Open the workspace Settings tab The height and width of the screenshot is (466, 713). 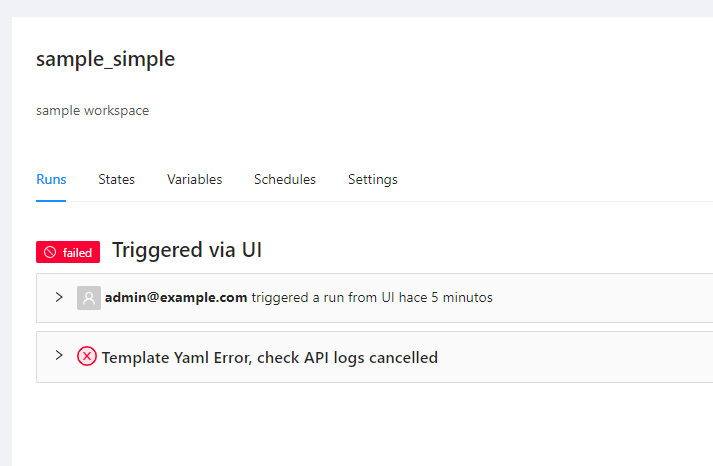tap(372, 180)
